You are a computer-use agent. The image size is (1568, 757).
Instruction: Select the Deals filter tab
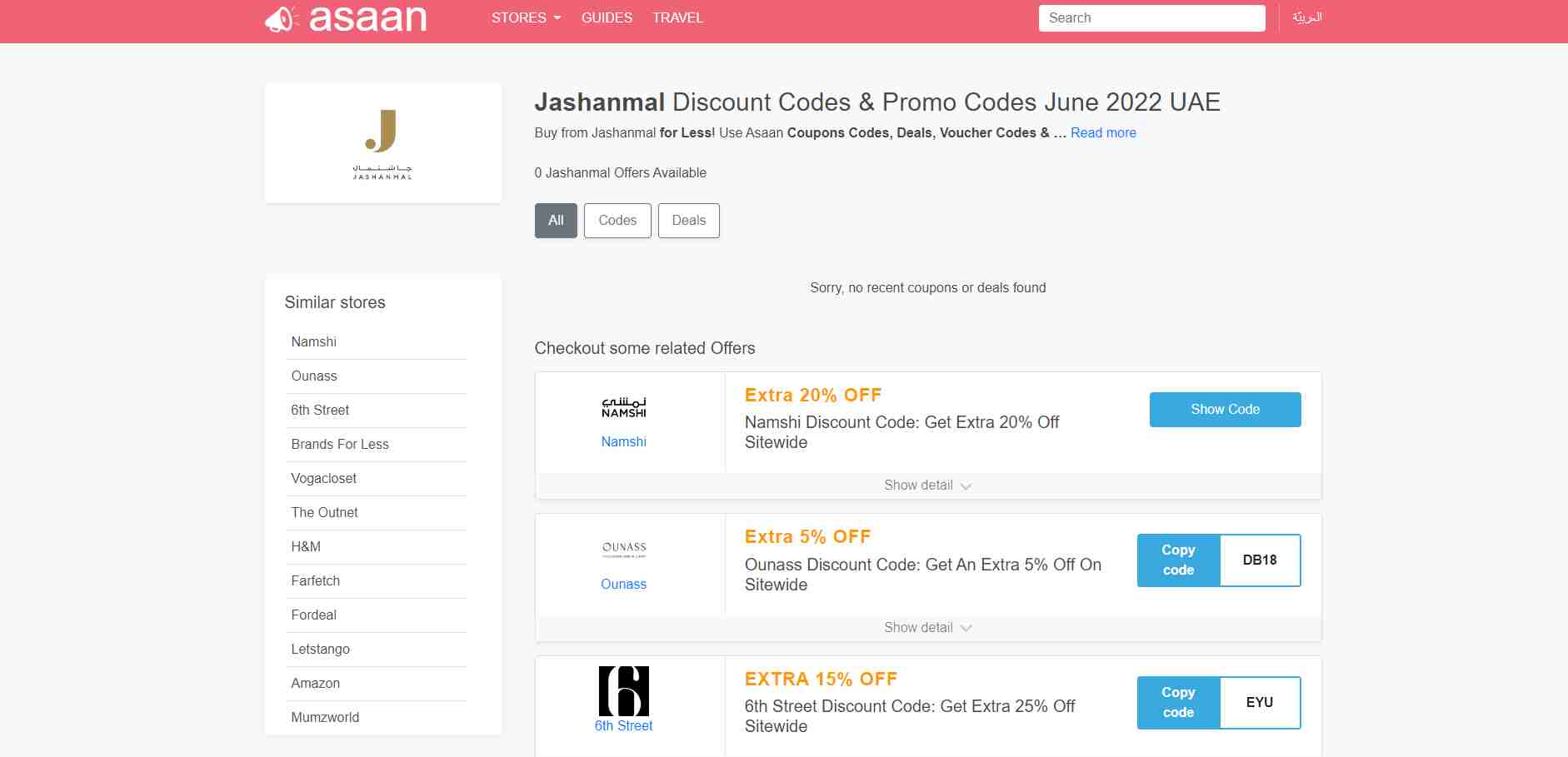[688, 221]
